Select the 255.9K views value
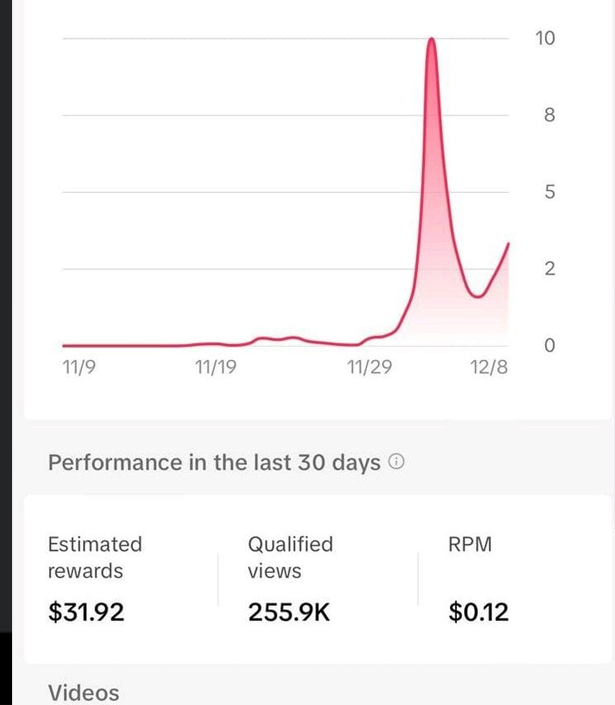This screenshot has width=615, height=705. (x=289, y=612)
